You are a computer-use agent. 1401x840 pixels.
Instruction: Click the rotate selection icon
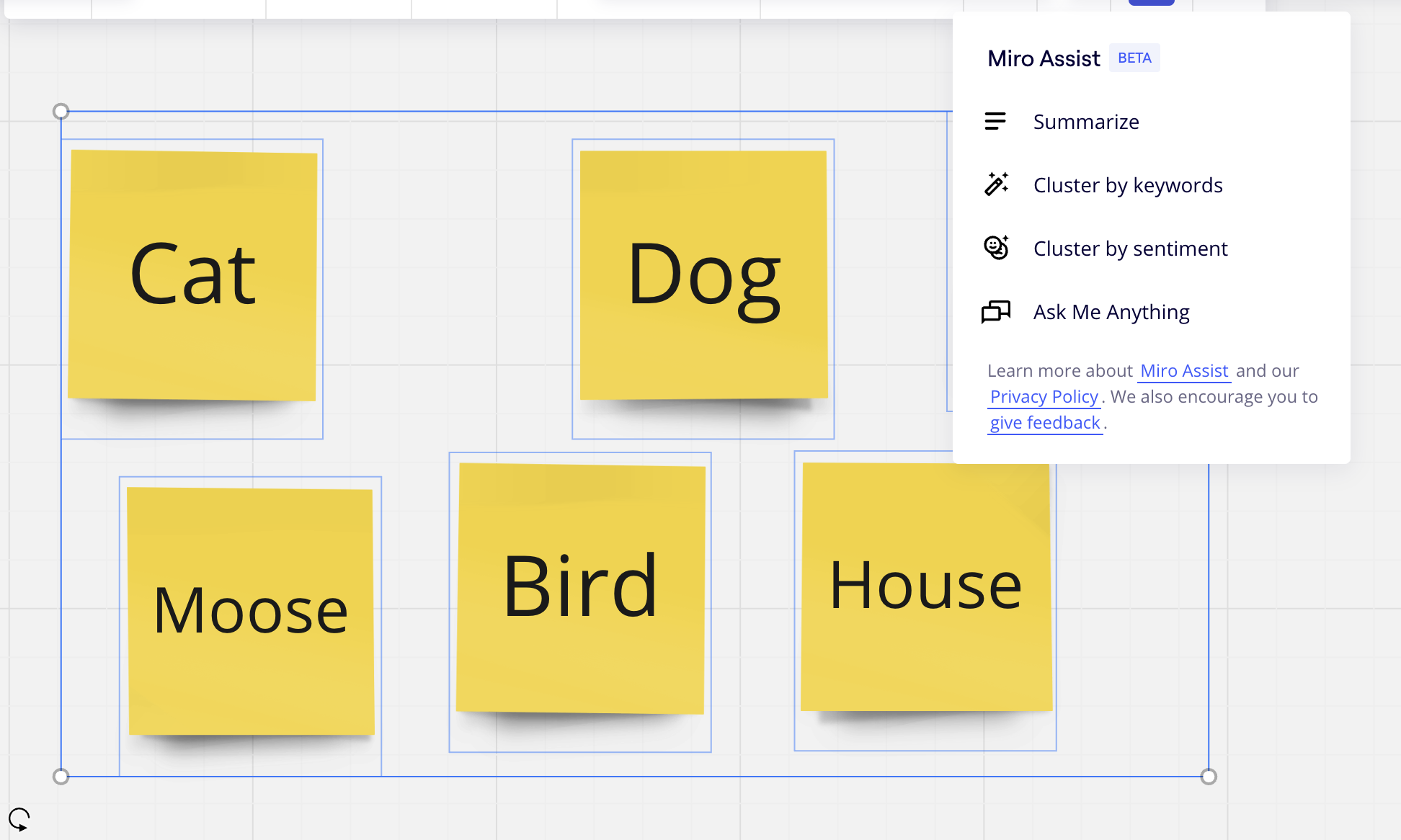click(19, 819)
